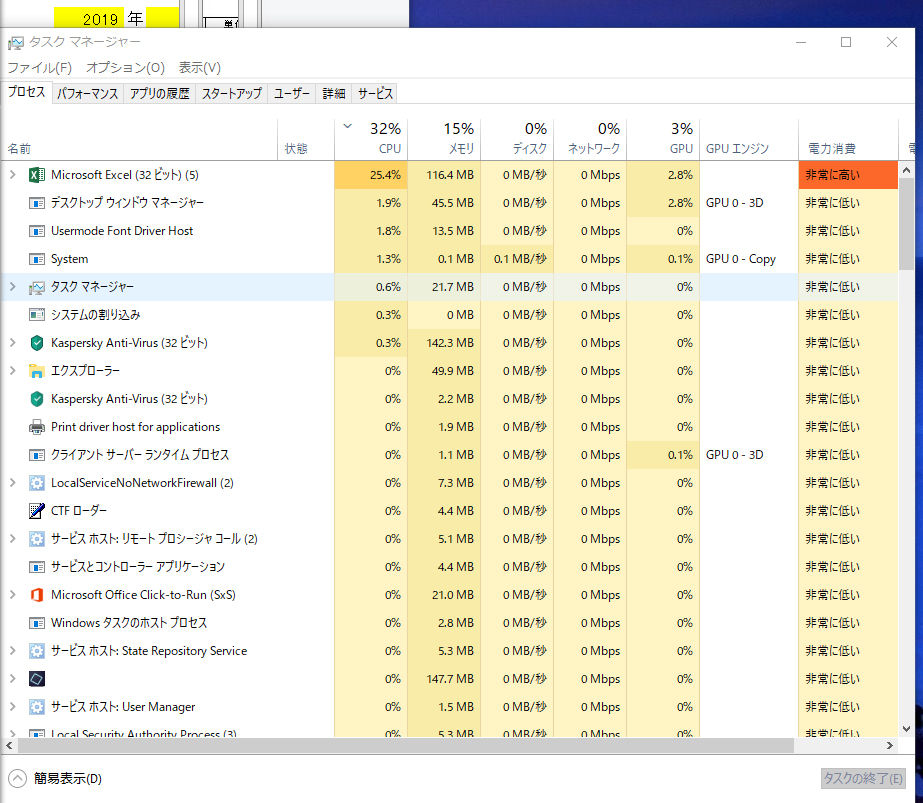Click 簡易表示(D) to show fewer details

click(55, 778)
